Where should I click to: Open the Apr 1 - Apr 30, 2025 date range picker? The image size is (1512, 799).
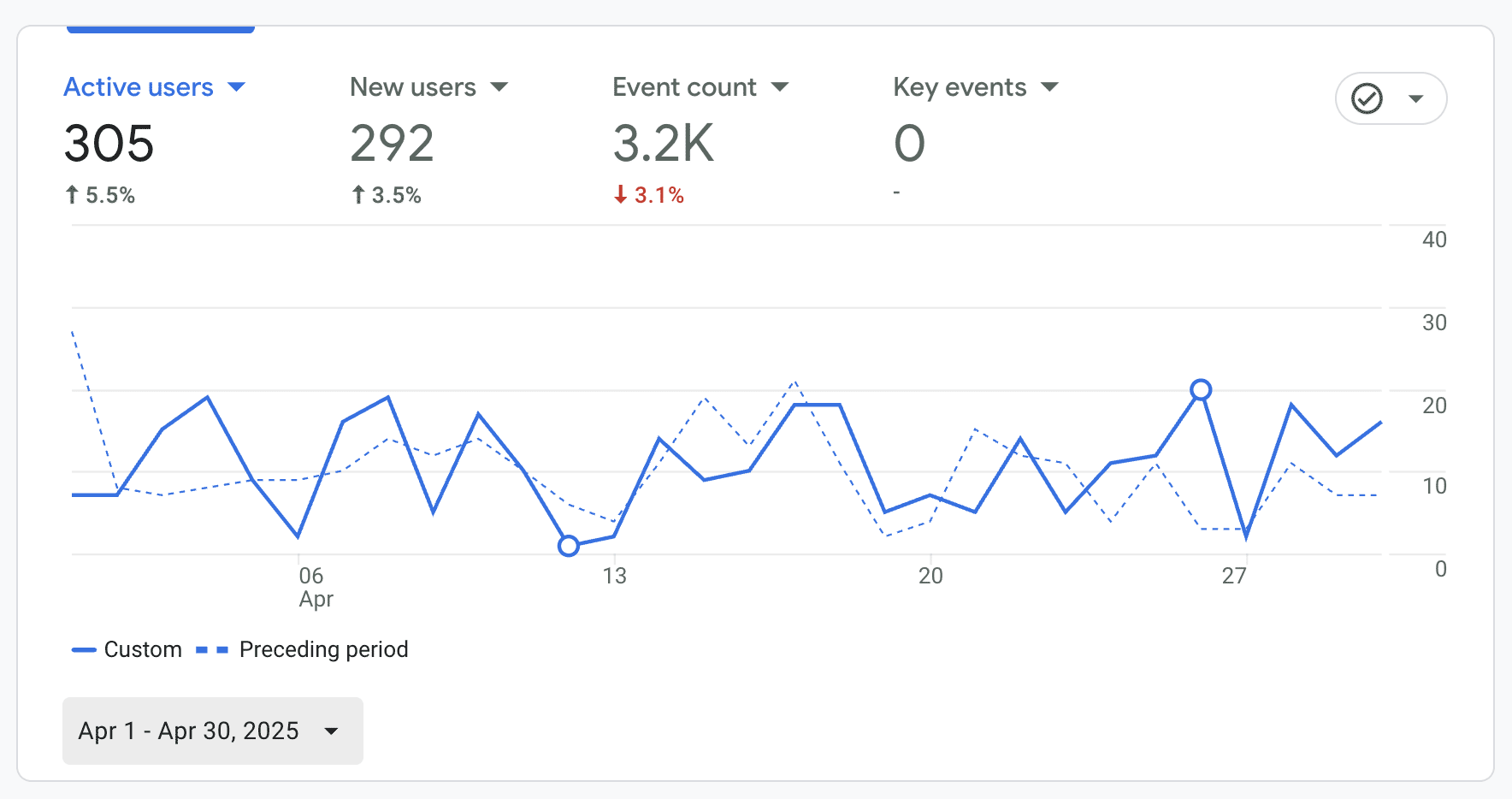[213, 731]
